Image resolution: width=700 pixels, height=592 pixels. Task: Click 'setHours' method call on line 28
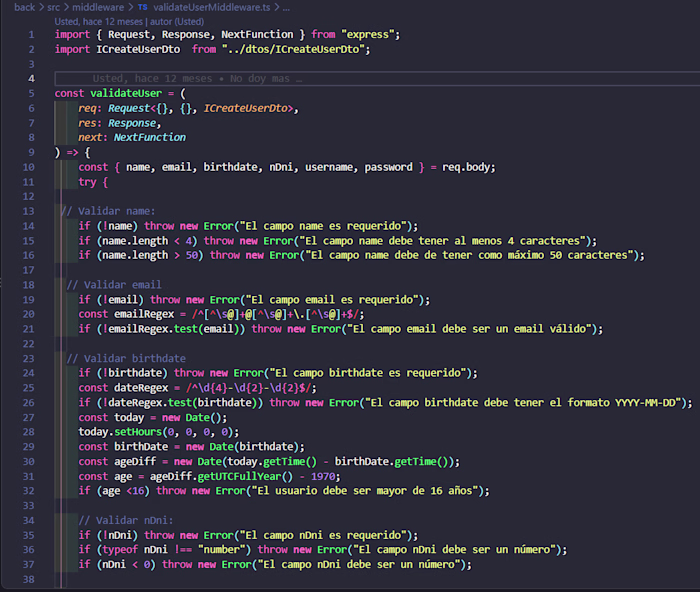pyautogui.click(x=138, y=432)
